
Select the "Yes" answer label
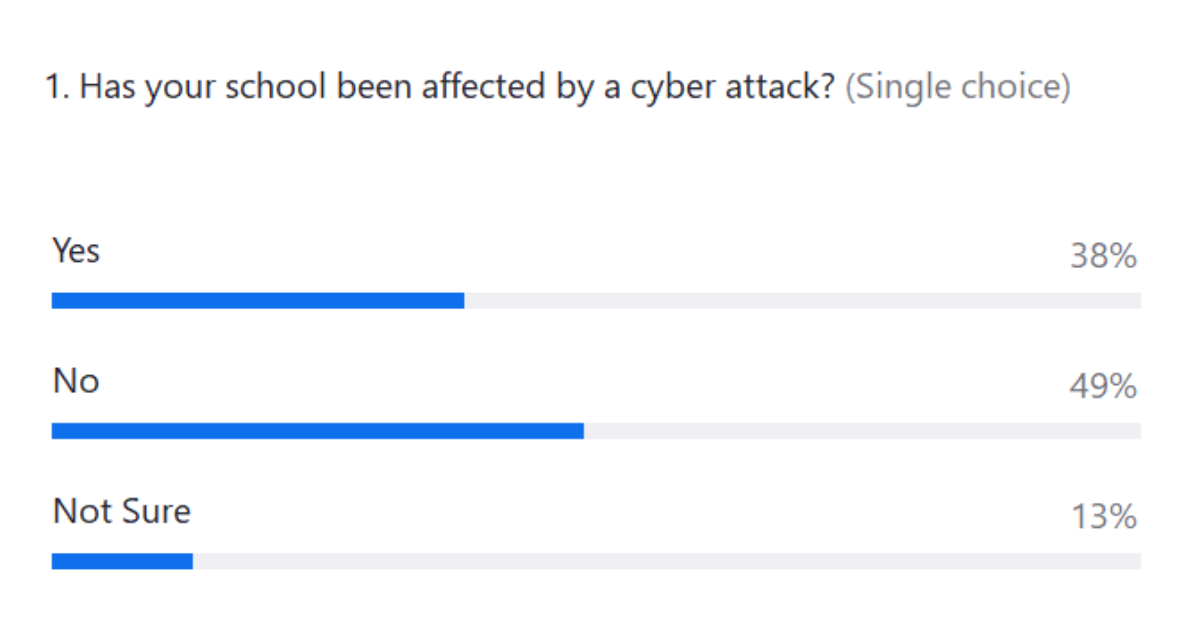point(76,250)
